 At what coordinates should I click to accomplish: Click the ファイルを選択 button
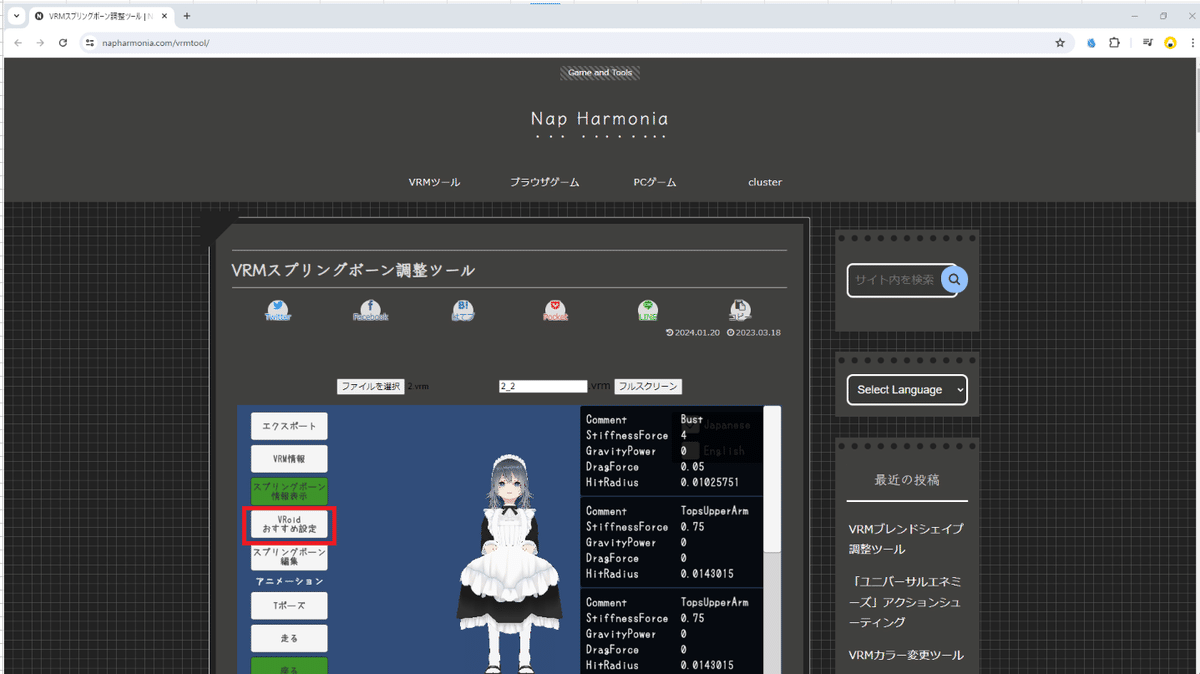coord(370,386)
